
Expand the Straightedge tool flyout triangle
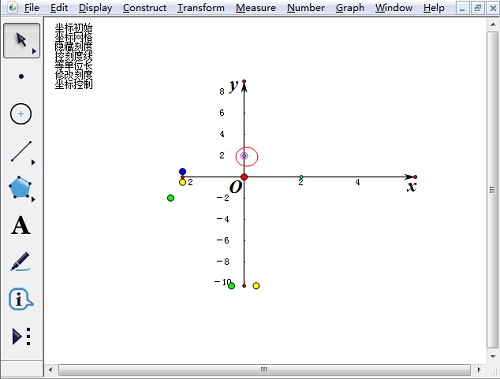pyautogui.click(x=33, y=162)
